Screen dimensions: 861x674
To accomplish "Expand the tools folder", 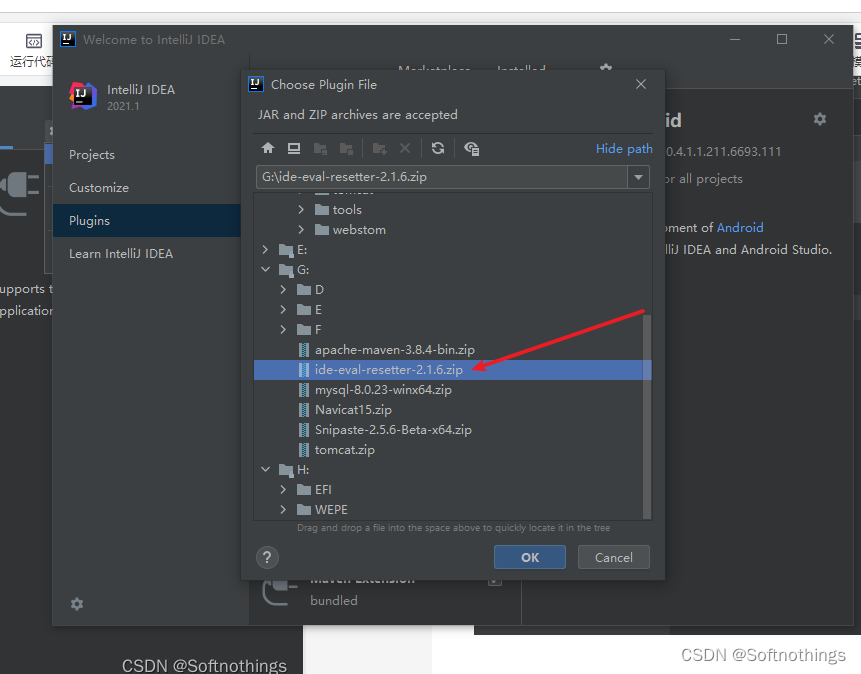I will [301, 210].
